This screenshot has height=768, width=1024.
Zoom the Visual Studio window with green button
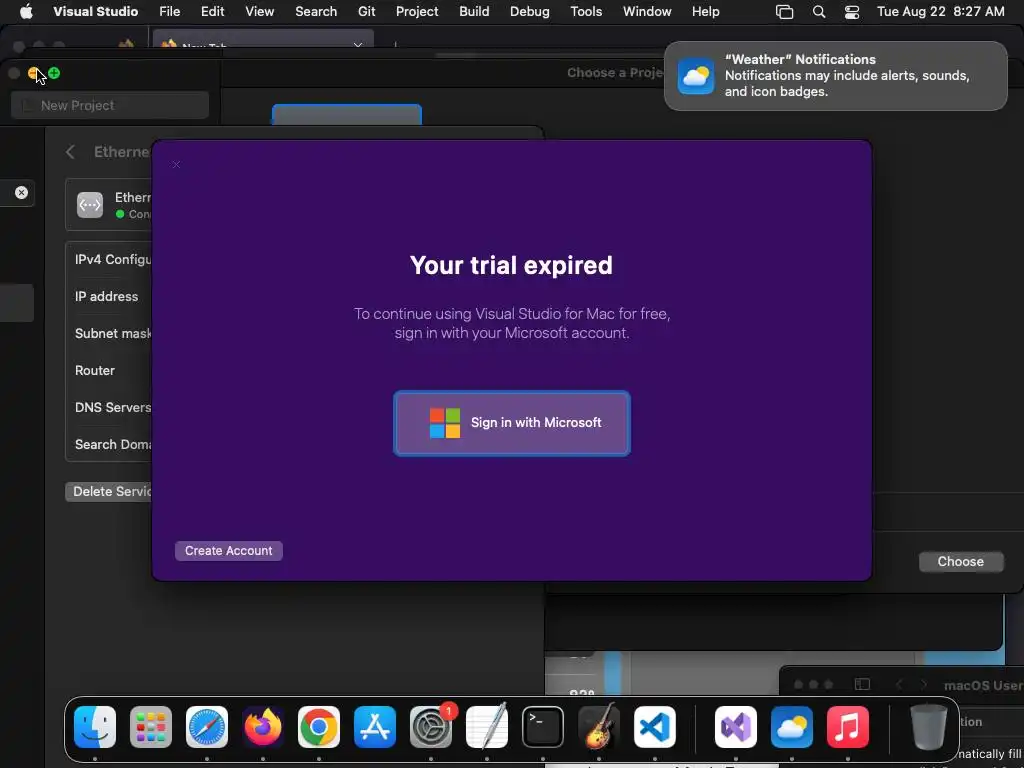[54, 73]
